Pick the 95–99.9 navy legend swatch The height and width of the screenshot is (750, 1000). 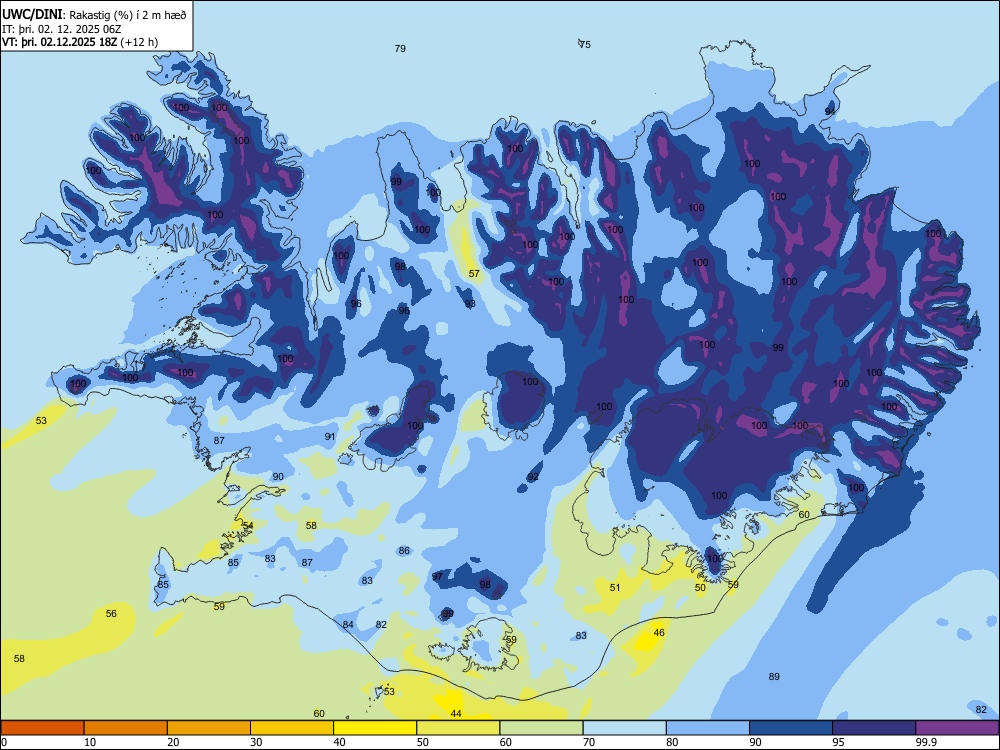pos(874,728)
